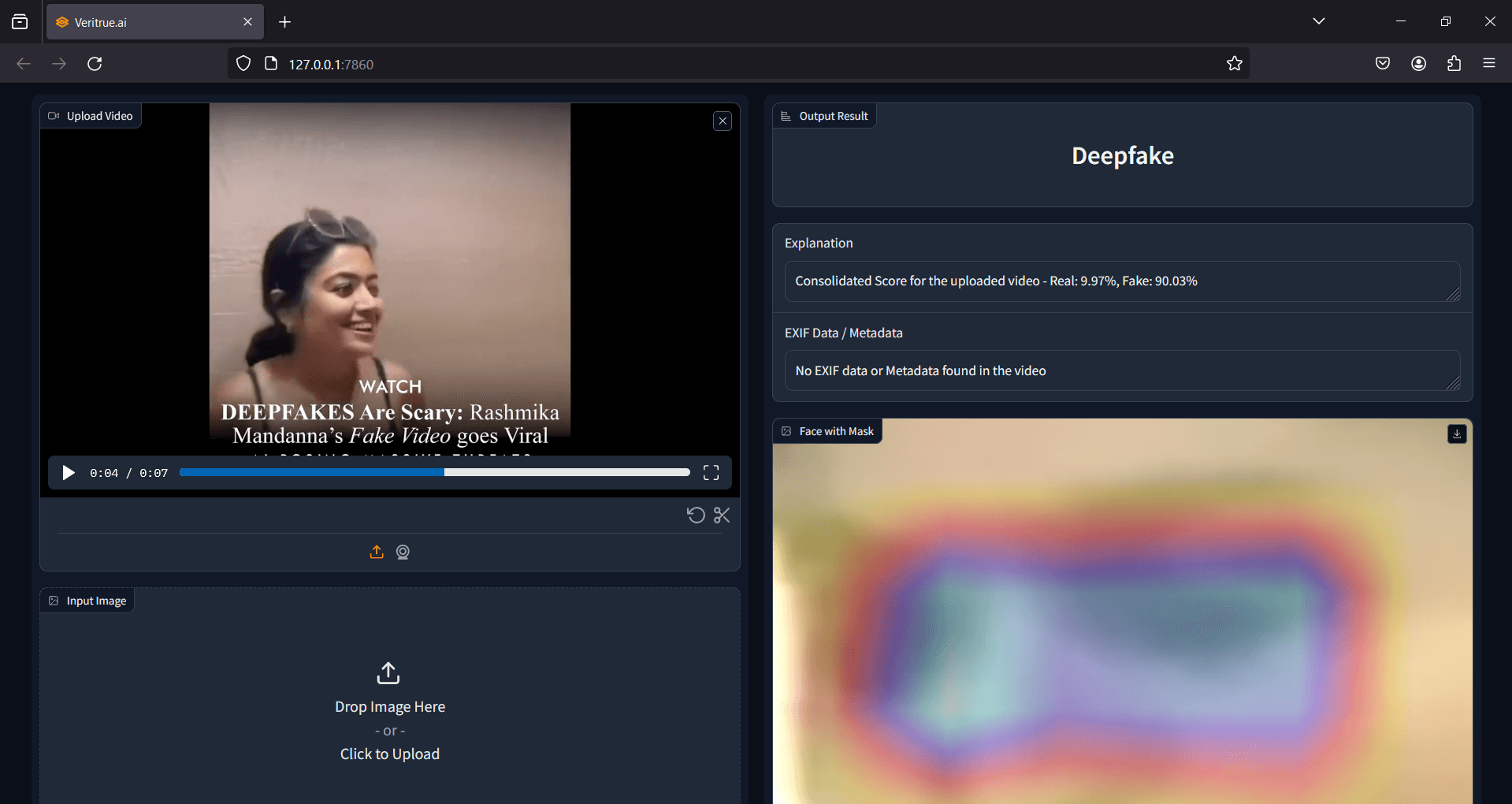Trim the video with scissors icon
Image resolution: width=1512 pixels, height=804 pixels.
click(x=722, y=515)
